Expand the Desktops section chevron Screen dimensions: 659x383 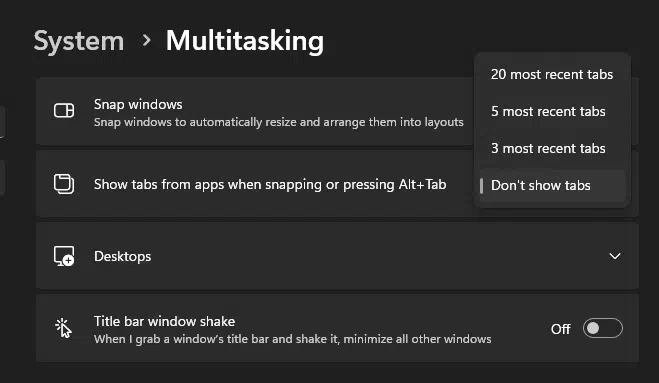615,256
